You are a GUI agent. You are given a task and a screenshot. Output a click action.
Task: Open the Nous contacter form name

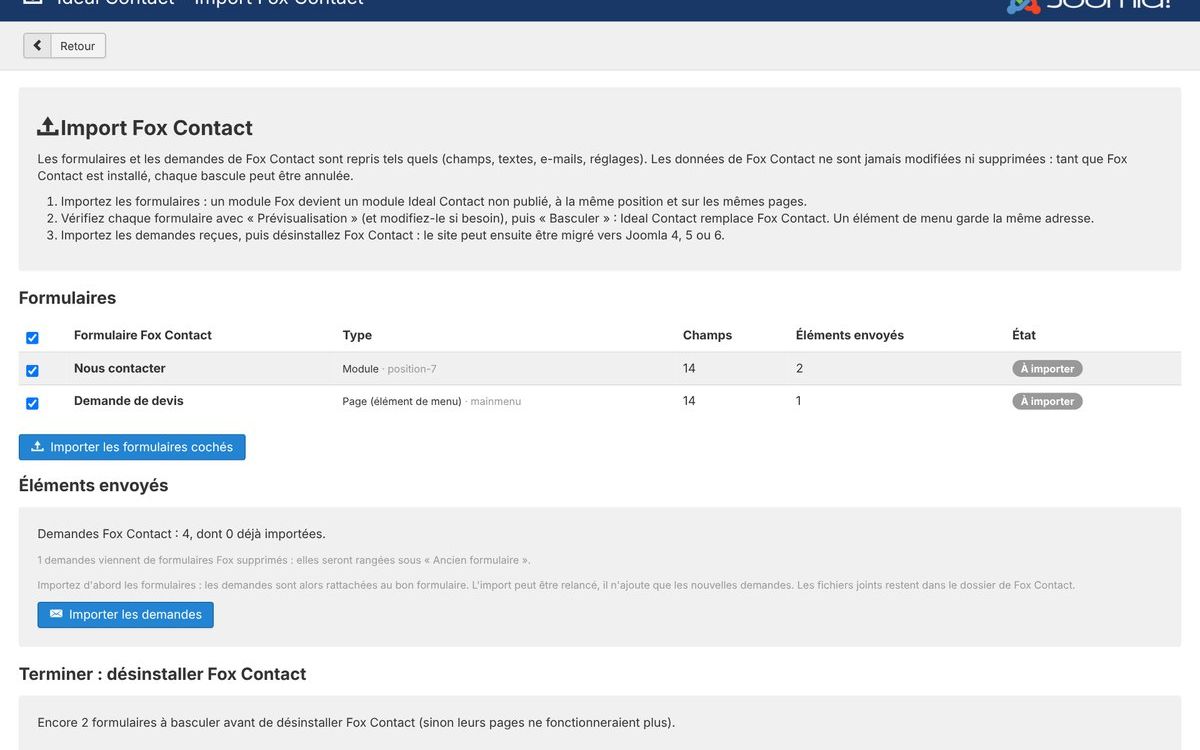point(120,368)
